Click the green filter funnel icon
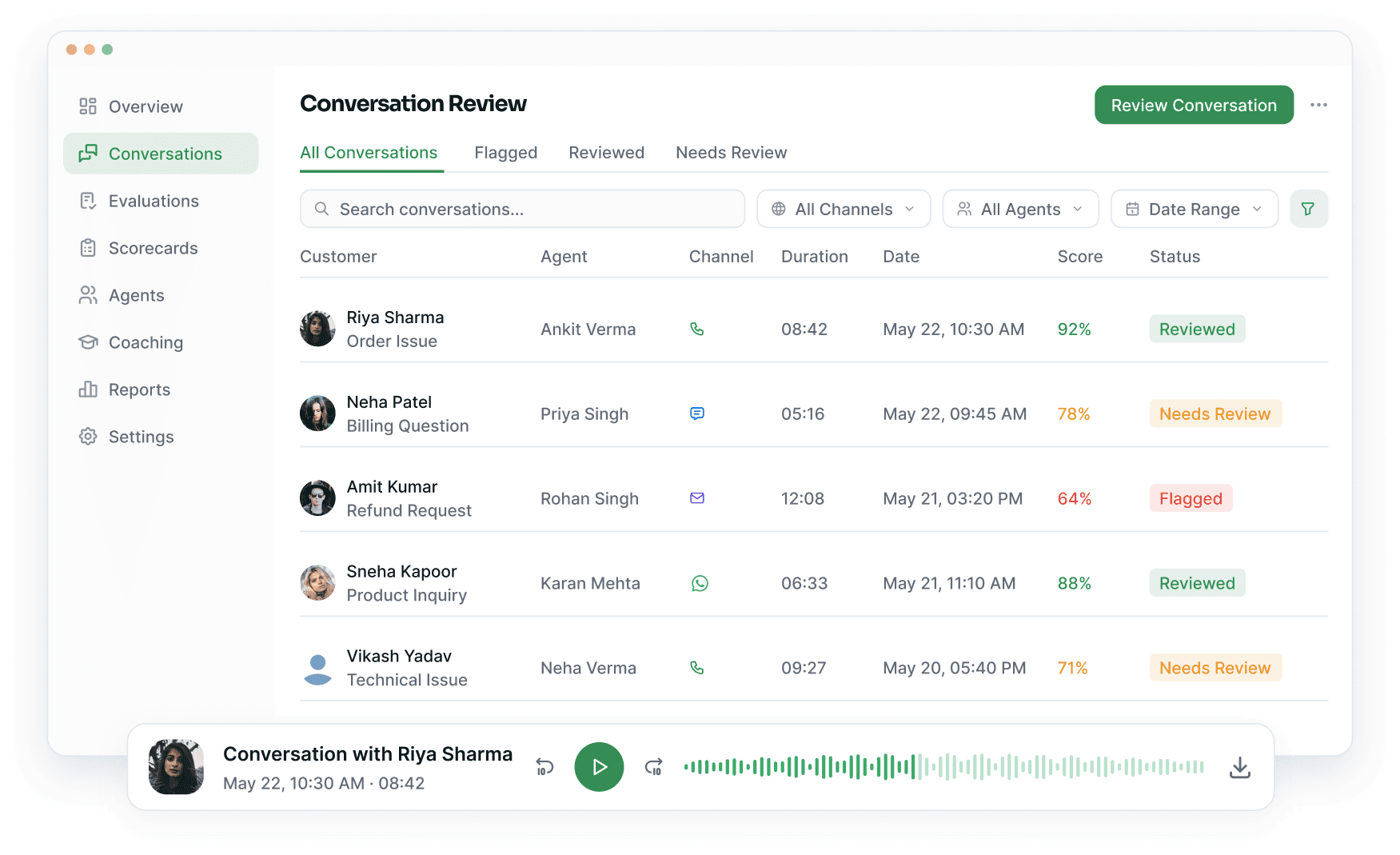Screen dimensions: 1400x855 [1308, 209]
